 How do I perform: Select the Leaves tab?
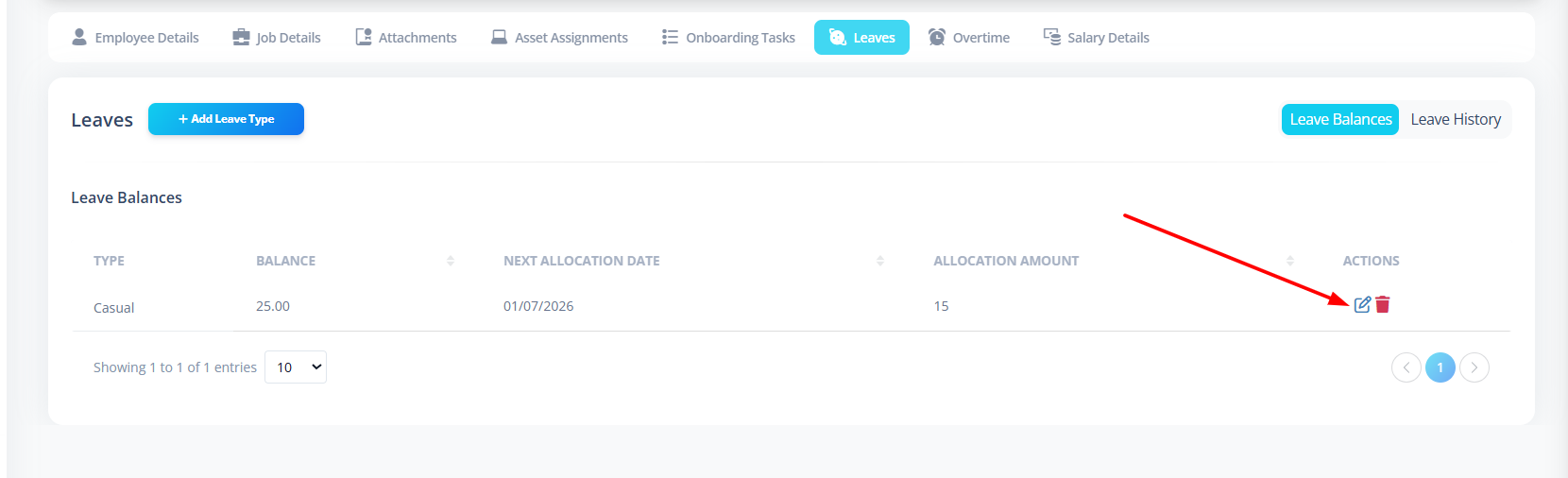tap(861, 38)
